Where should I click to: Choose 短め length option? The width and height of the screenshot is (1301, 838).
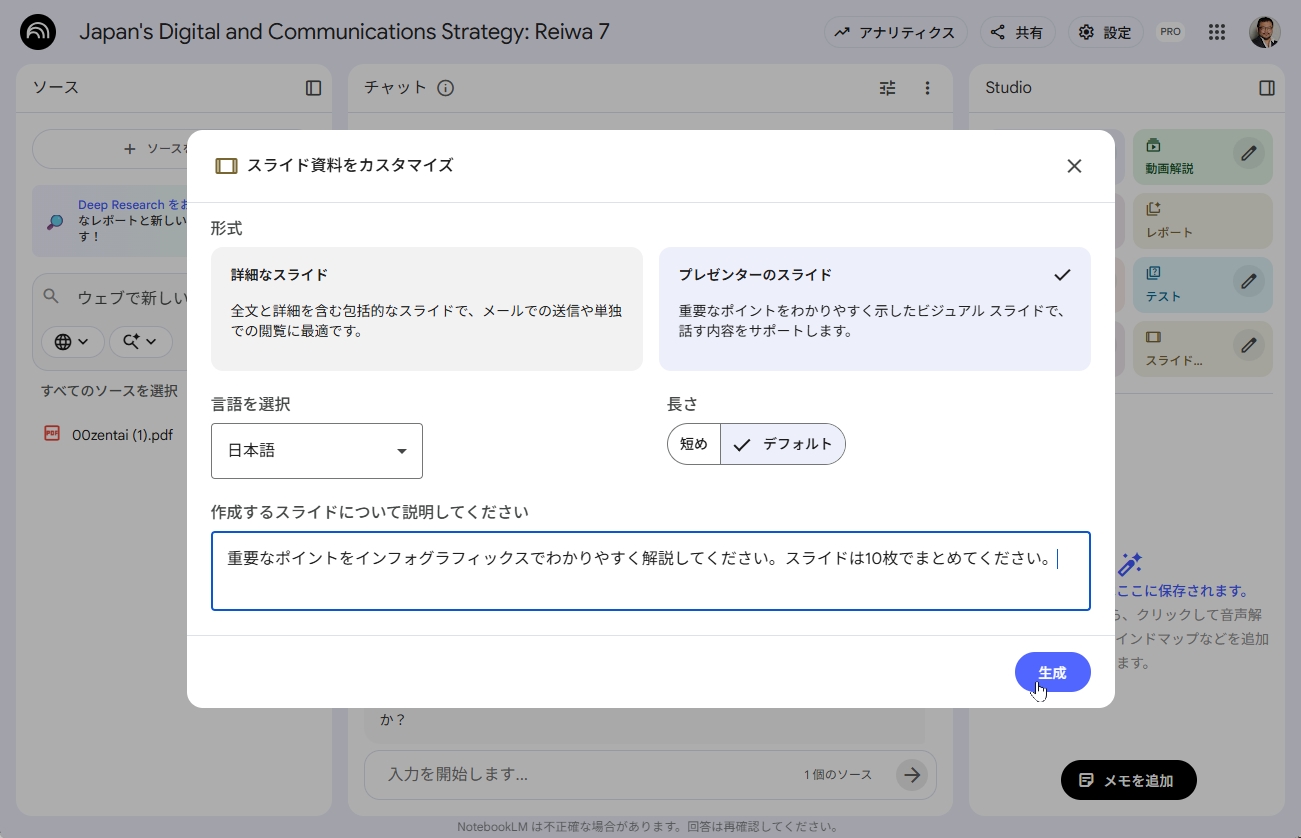[x=694, y=444]
